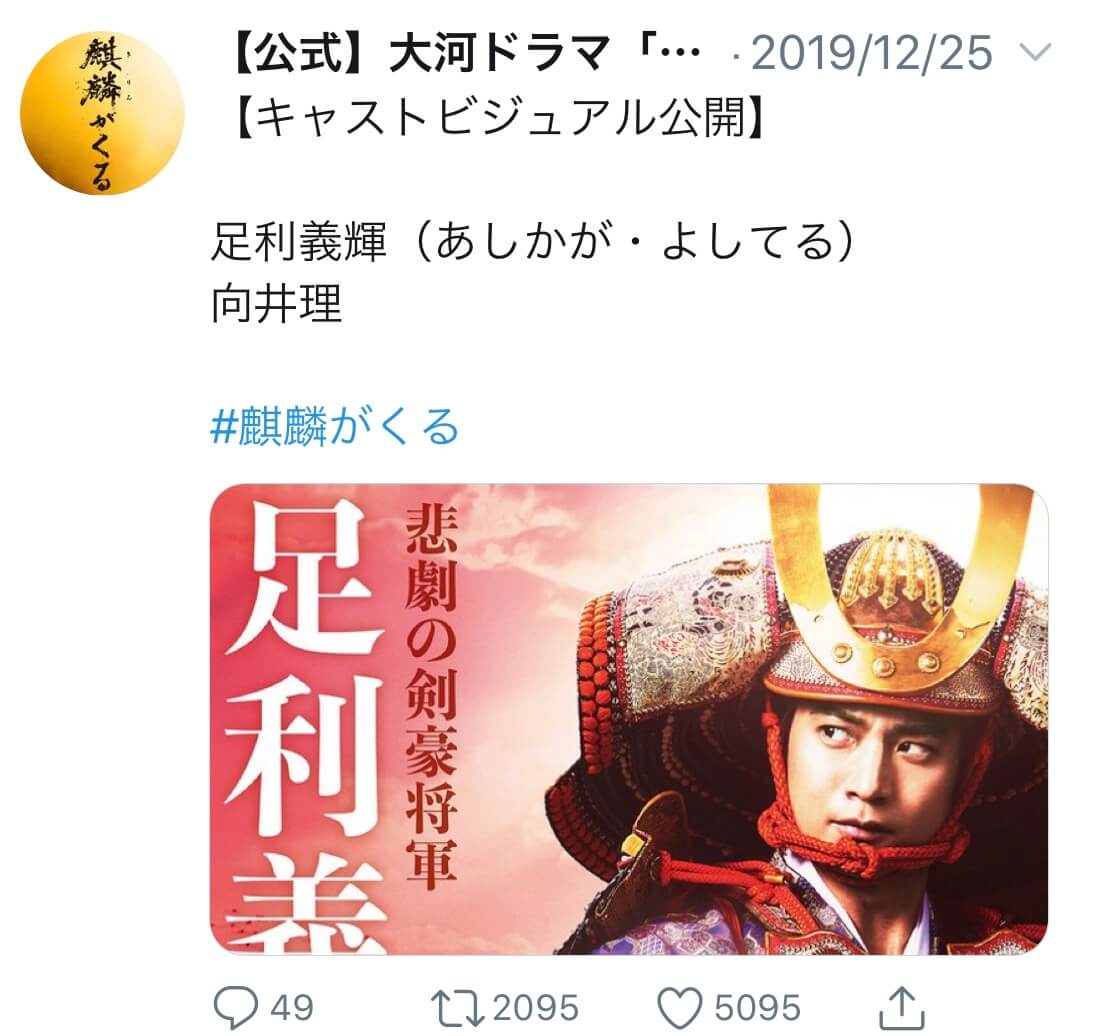Click the like count 5095
Viewport: 1097px width, 1036px height.
[x=757, y=1008]
